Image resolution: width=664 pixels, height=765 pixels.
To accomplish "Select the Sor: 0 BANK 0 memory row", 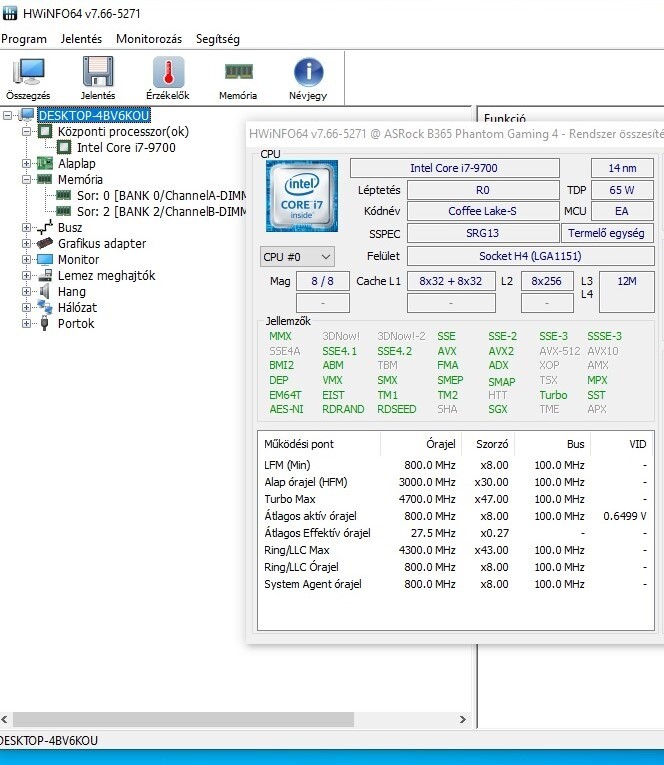I will click(161, 196).
